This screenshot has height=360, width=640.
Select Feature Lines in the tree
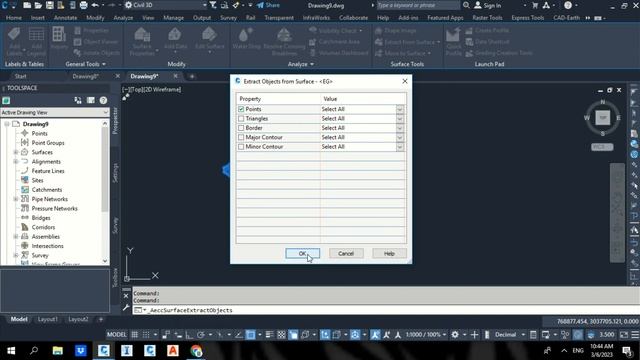(48, 171)
